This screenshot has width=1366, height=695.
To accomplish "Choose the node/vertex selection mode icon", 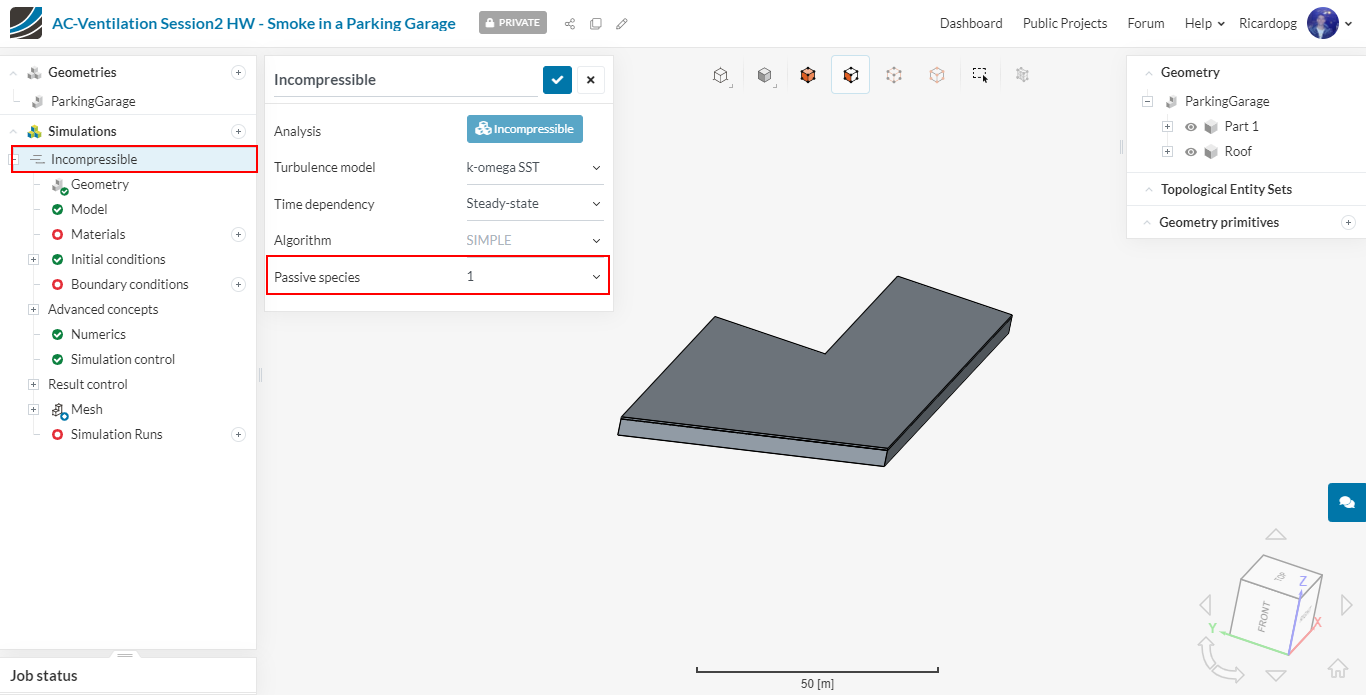I will click(894, 75).
